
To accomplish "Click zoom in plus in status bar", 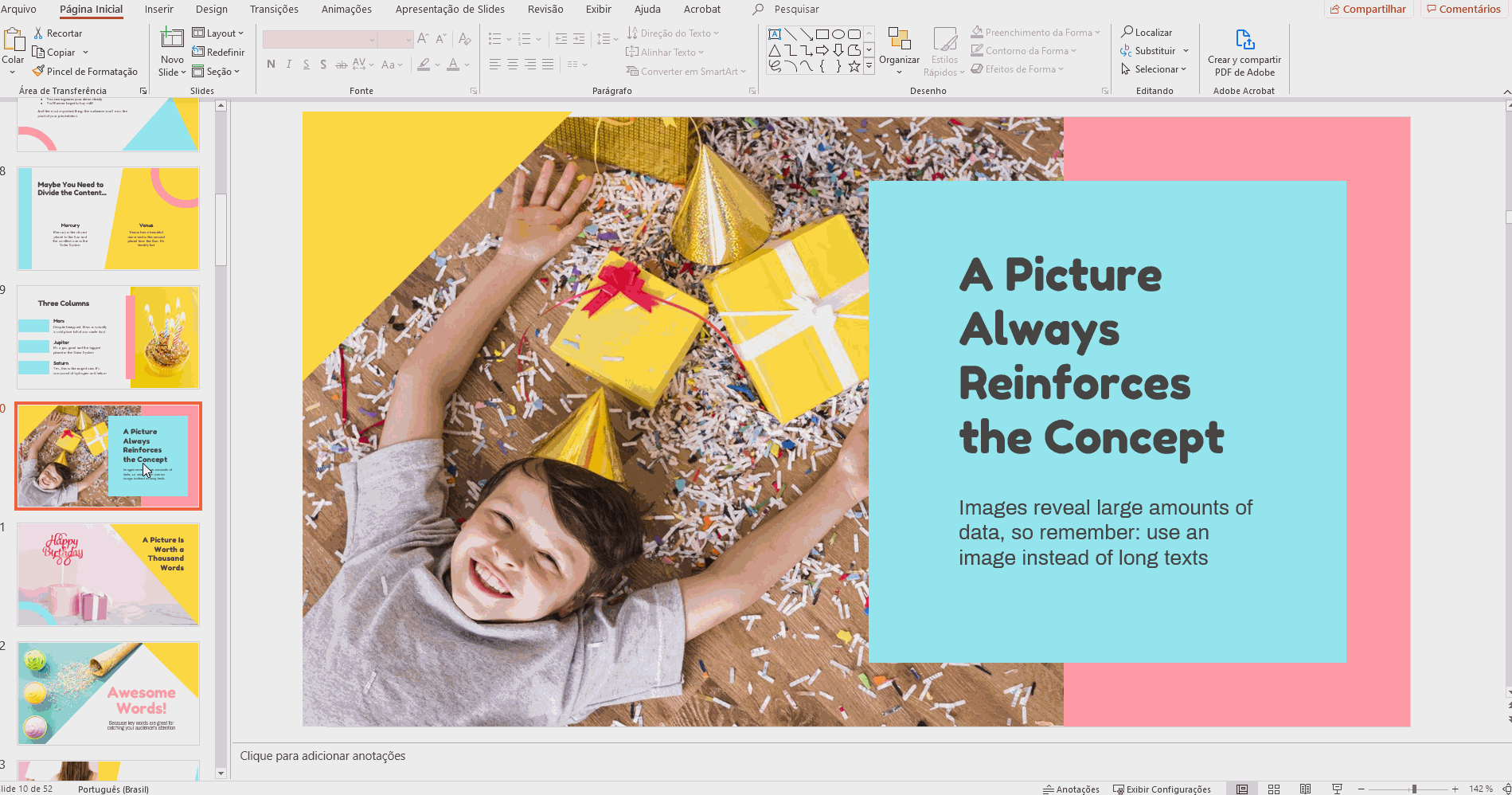I will (x=1455, y=789).
